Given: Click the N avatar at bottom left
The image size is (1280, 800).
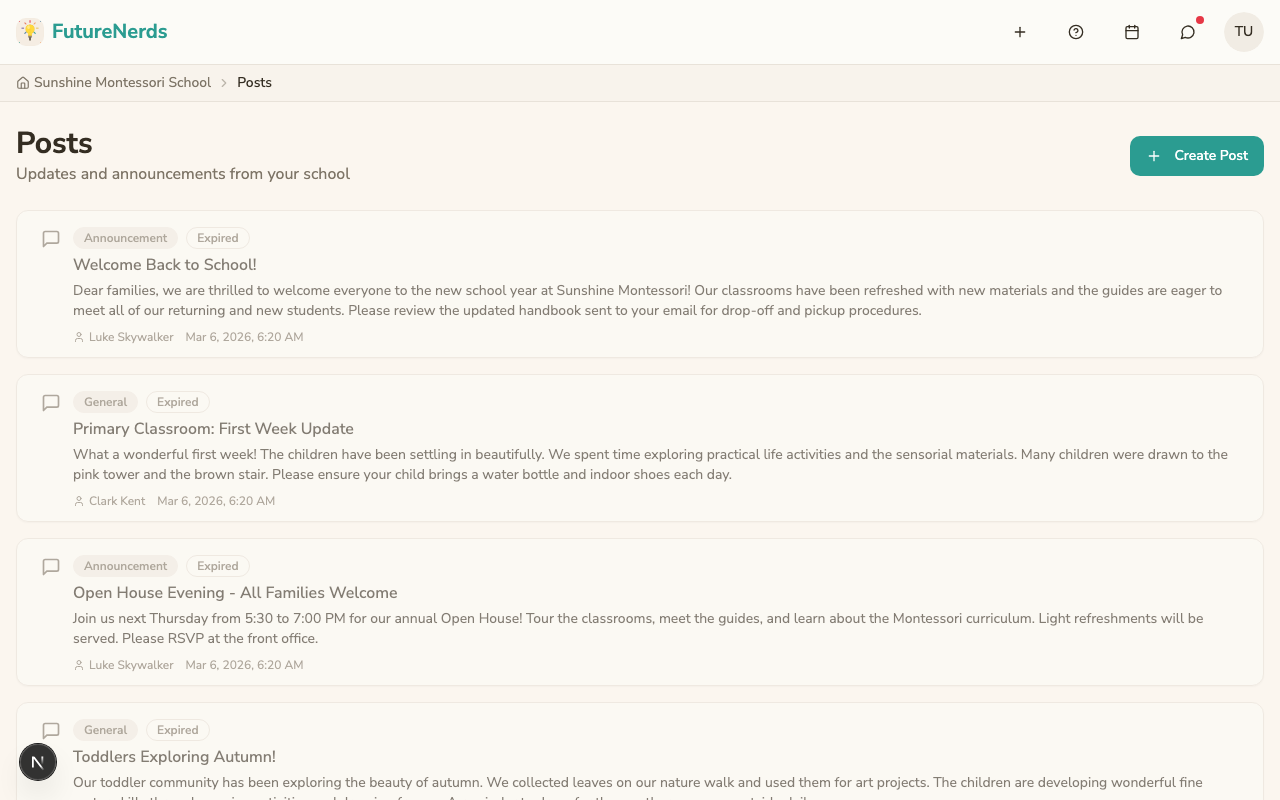Looking at the screenshot, I should [38, 762].
